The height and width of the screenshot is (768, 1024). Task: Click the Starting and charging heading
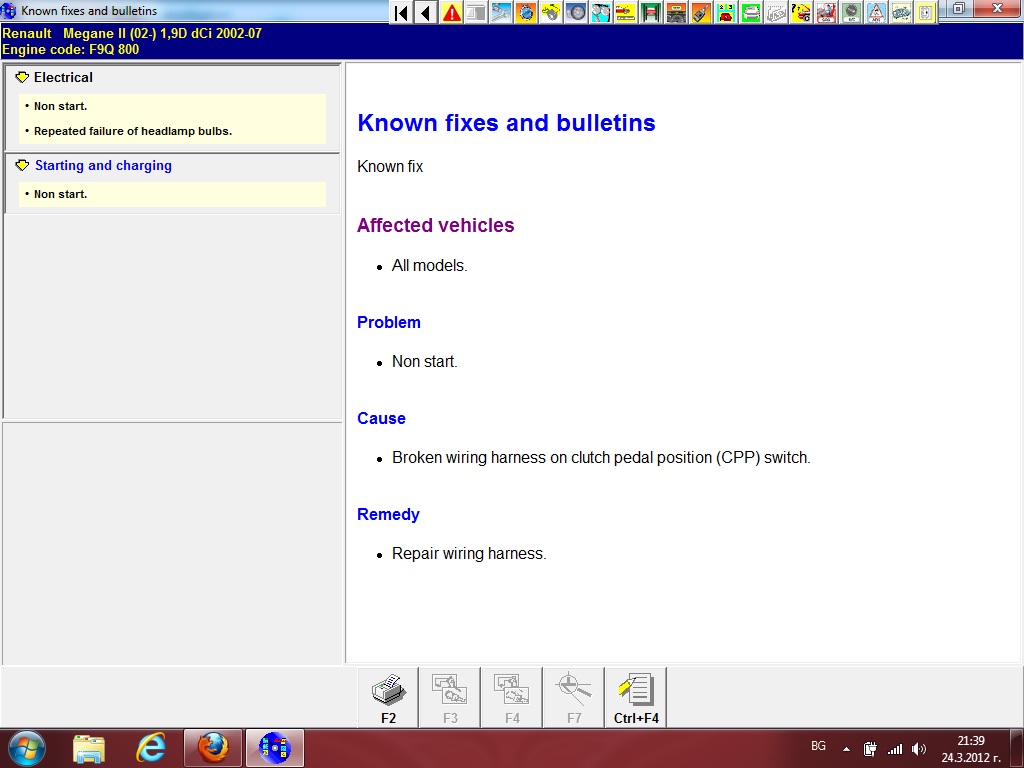(x=103, y=166)
